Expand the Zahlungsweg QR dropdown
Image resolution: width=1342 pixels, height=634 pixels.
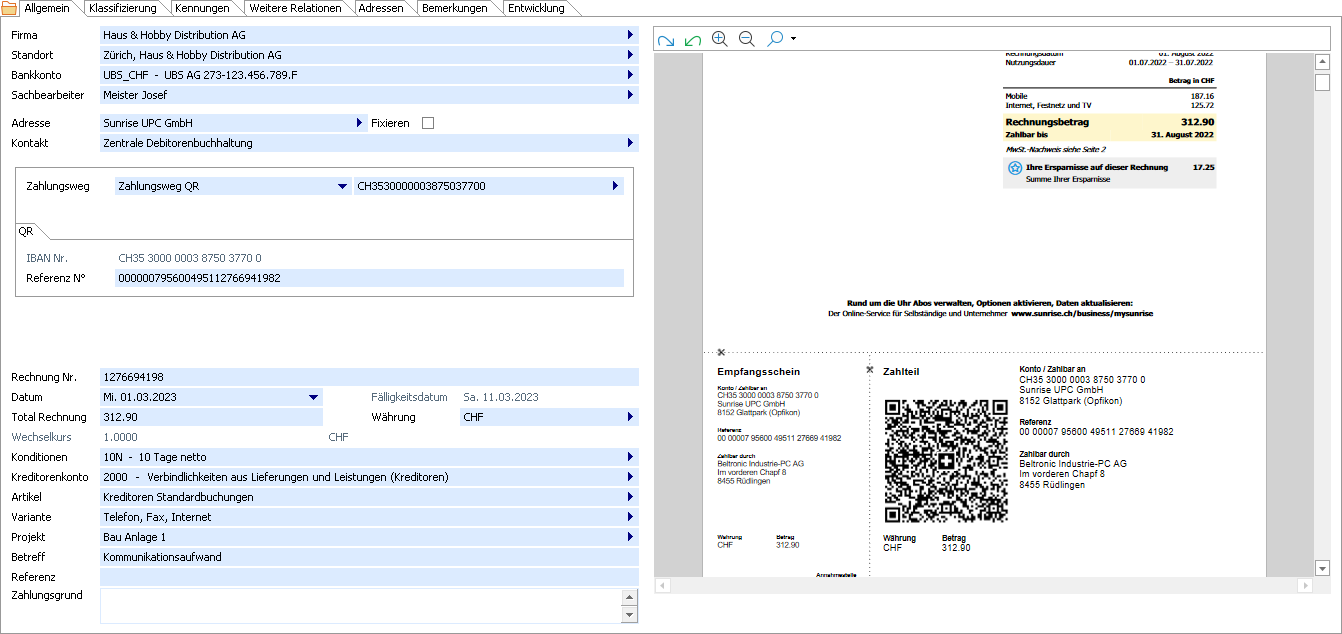(342, 186)
